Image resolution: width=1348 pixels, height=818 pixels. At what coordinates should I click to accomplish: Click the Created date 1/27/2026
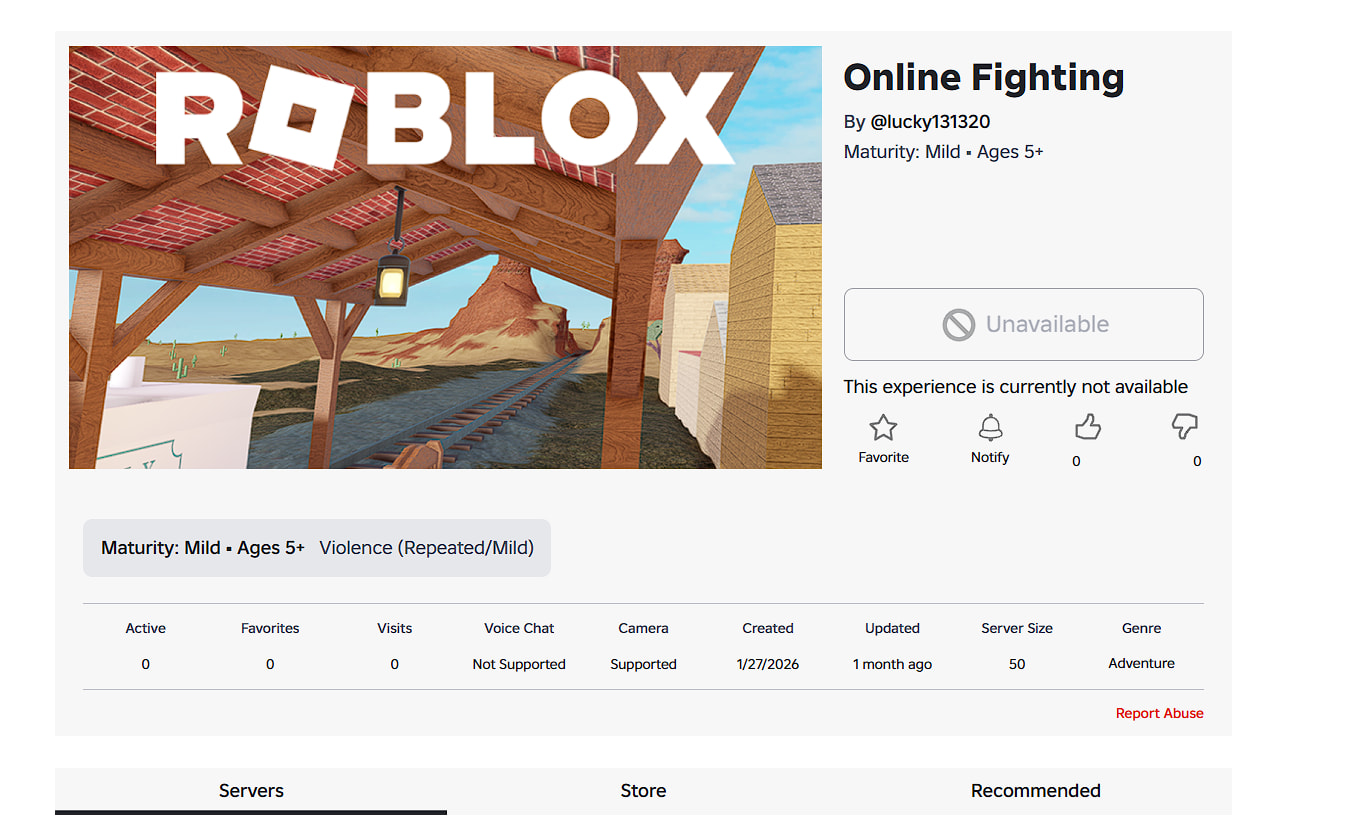click(x=767, y=664)
